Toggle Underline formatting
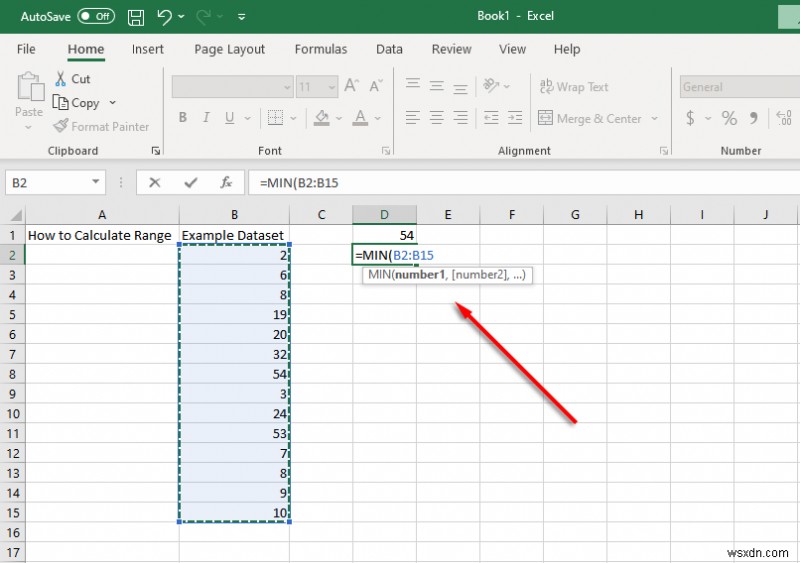 pyautogui.click(x=230, y=118)
